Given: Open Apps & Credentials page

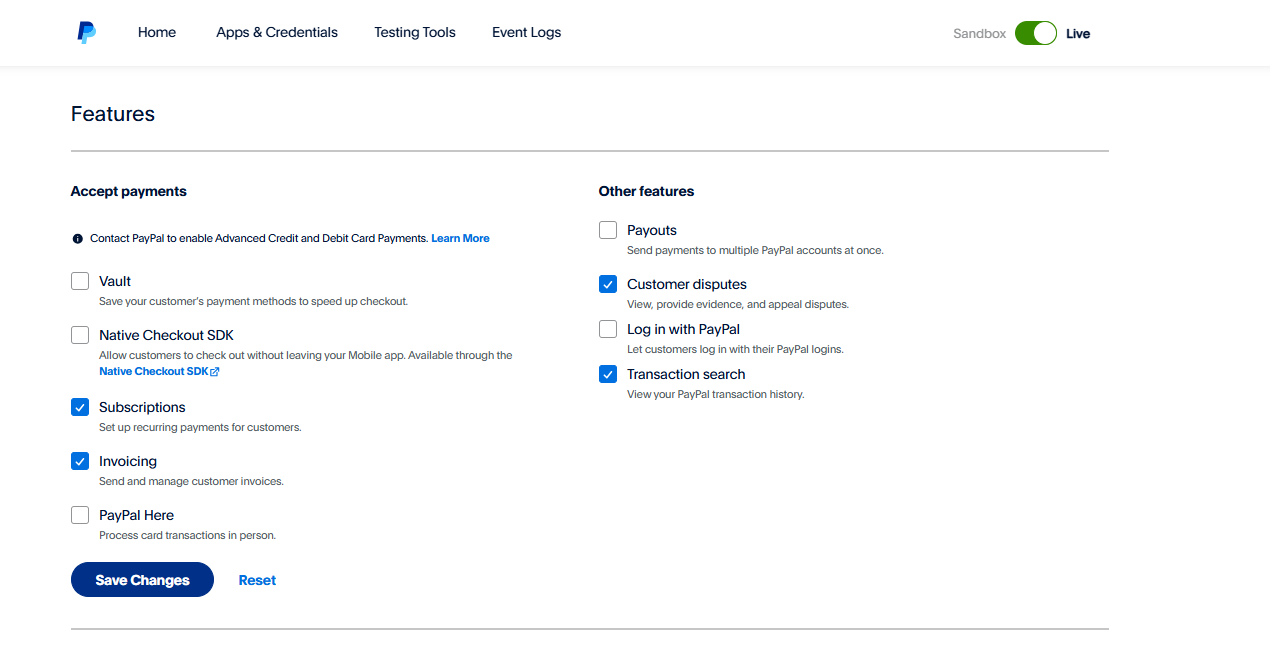Looking at the screenshot, I should (277, 33).
